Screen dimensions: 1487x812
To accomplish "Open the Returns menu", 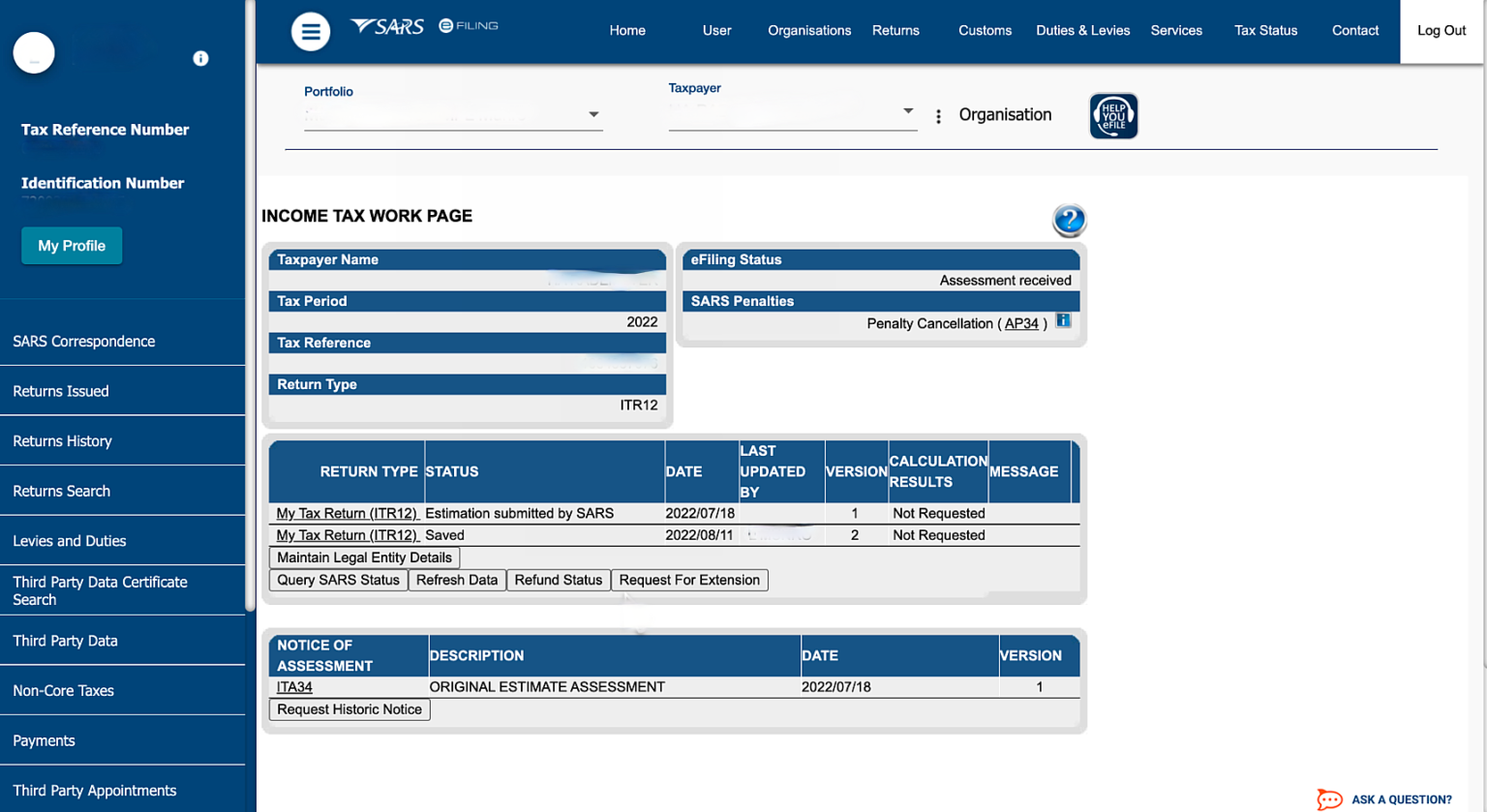I will pos(895,31).
